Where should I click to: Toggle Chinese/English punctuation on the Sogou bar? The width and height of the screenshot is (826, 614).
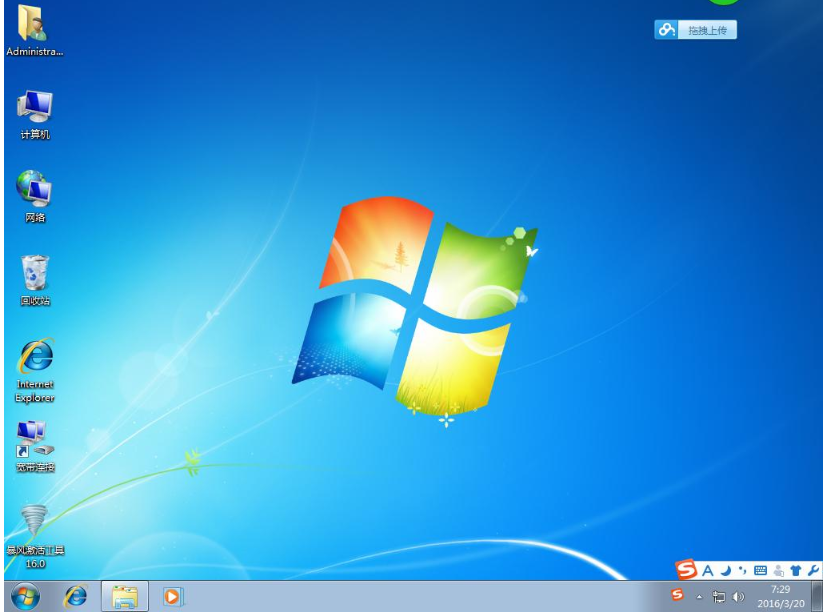(x=744, y=570)
